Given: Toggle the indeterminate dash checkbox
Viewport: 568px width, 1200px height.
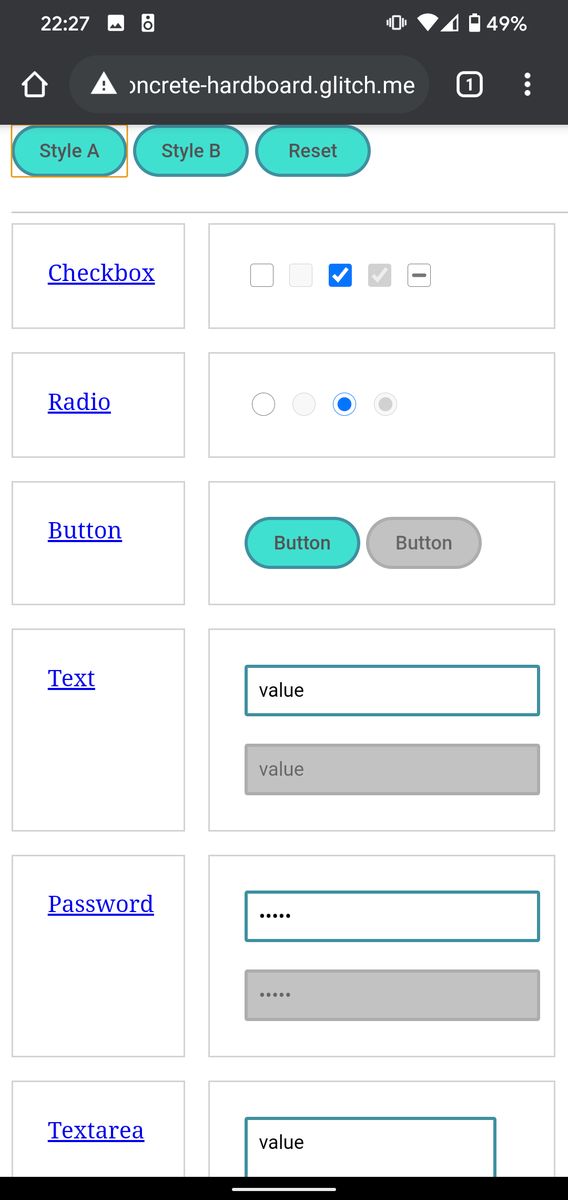Looking at the screenshot, I should point(419,275).
